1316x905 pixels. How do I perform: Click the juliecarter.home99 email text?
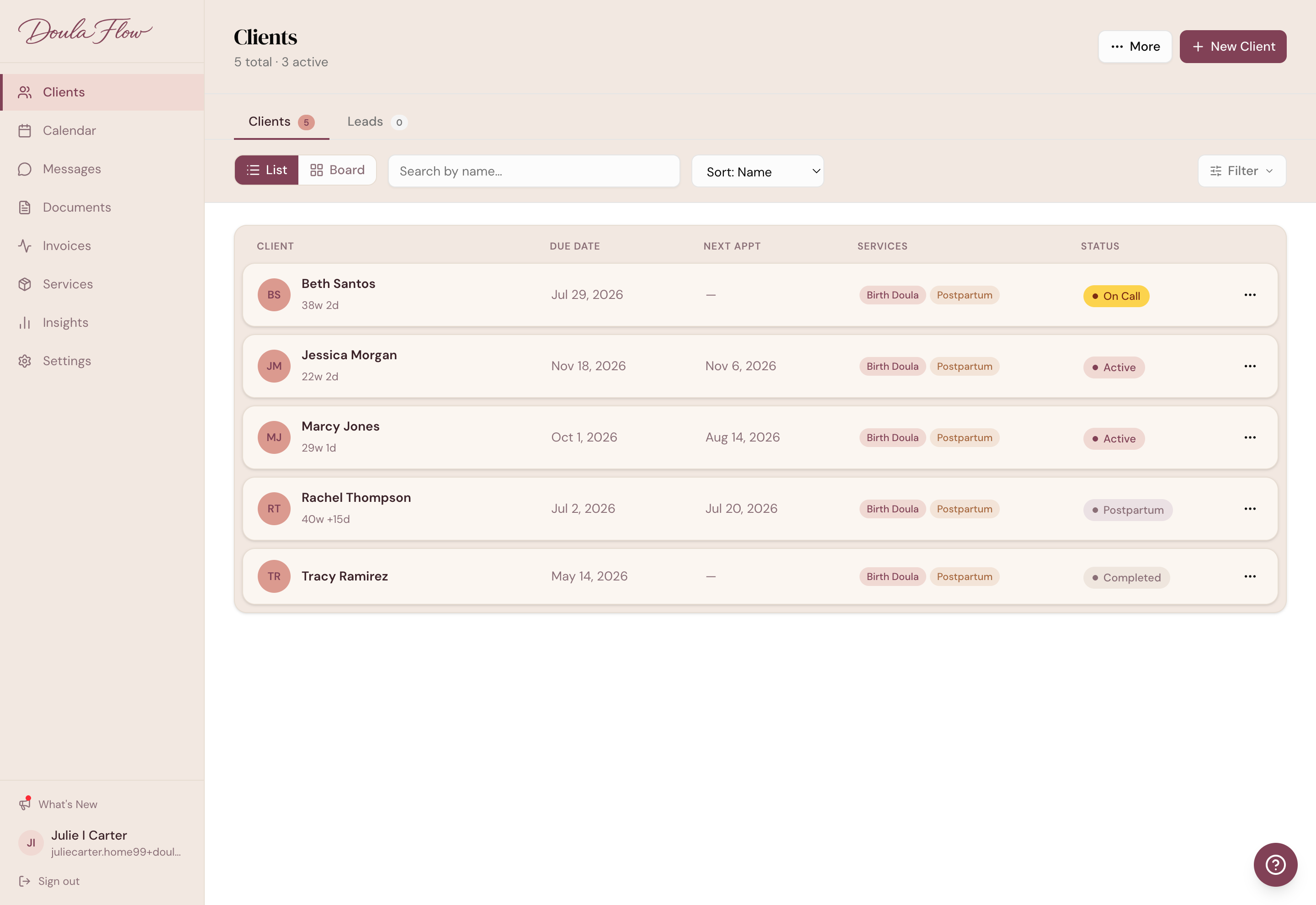pyautogui.click(x=116, y=852)
